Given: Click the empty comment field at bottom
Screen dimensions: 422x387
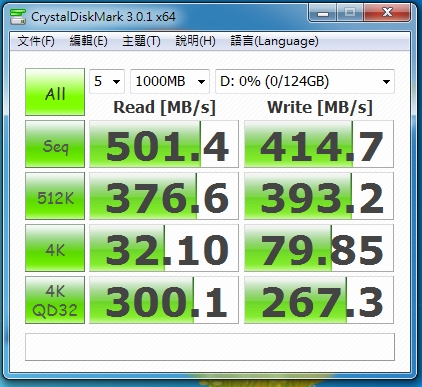Looking at the screenshot, I should (210, 347).
